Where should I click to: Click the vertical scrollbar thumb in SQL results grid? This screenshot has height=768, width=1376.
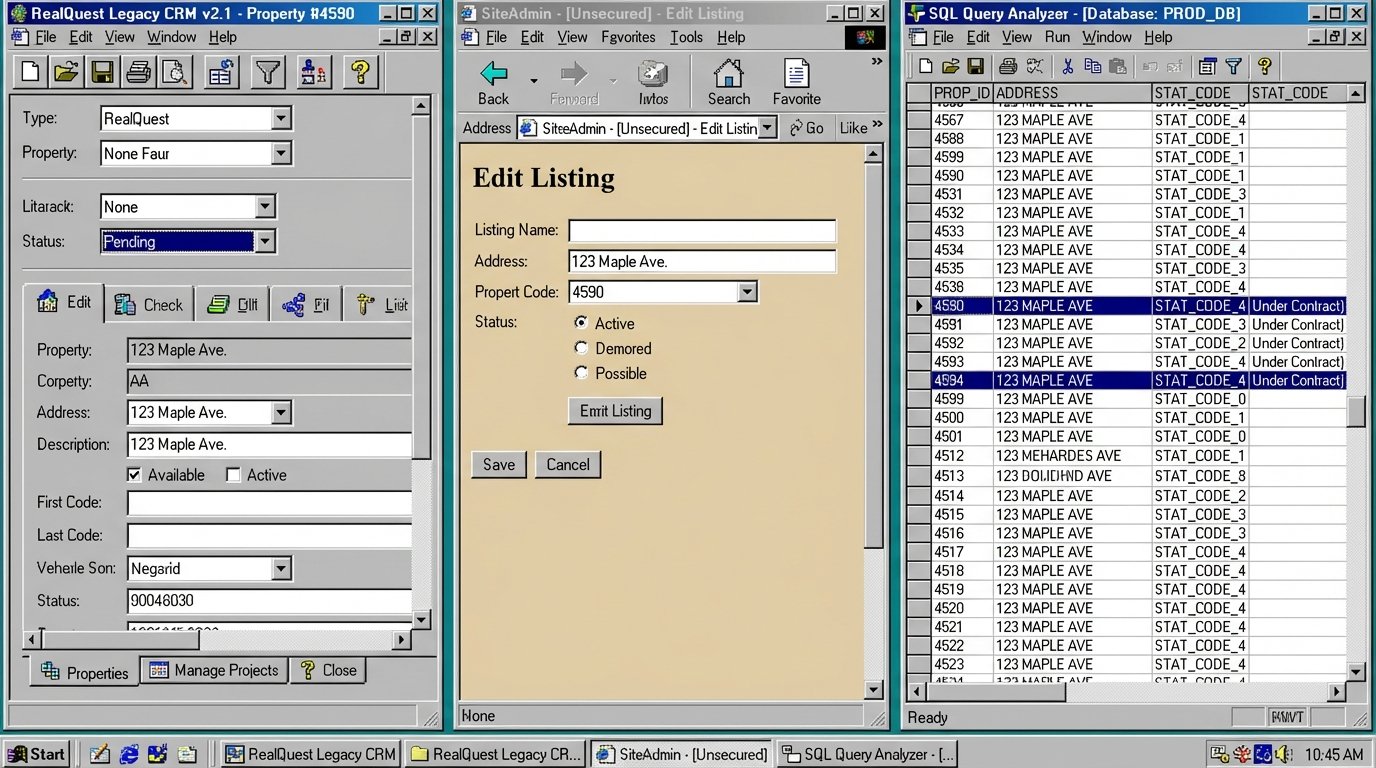point(1356,410)
